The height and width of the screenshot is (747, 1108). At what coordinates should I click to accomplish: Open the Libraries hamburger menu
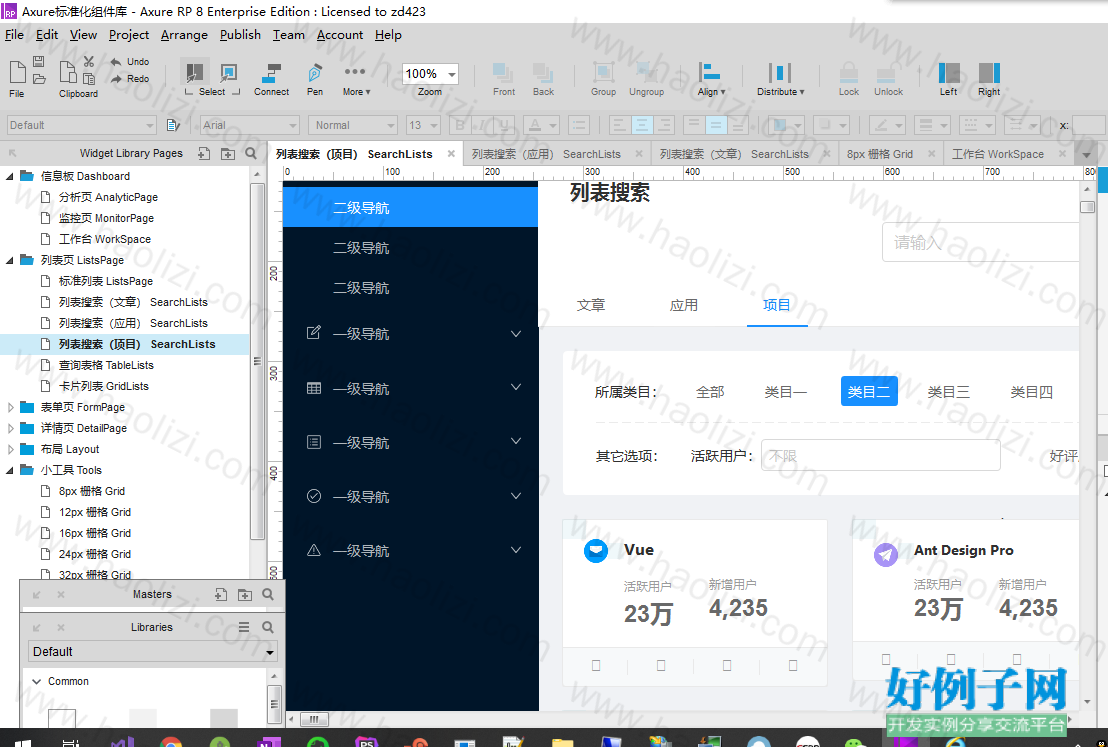pos(244,627)
